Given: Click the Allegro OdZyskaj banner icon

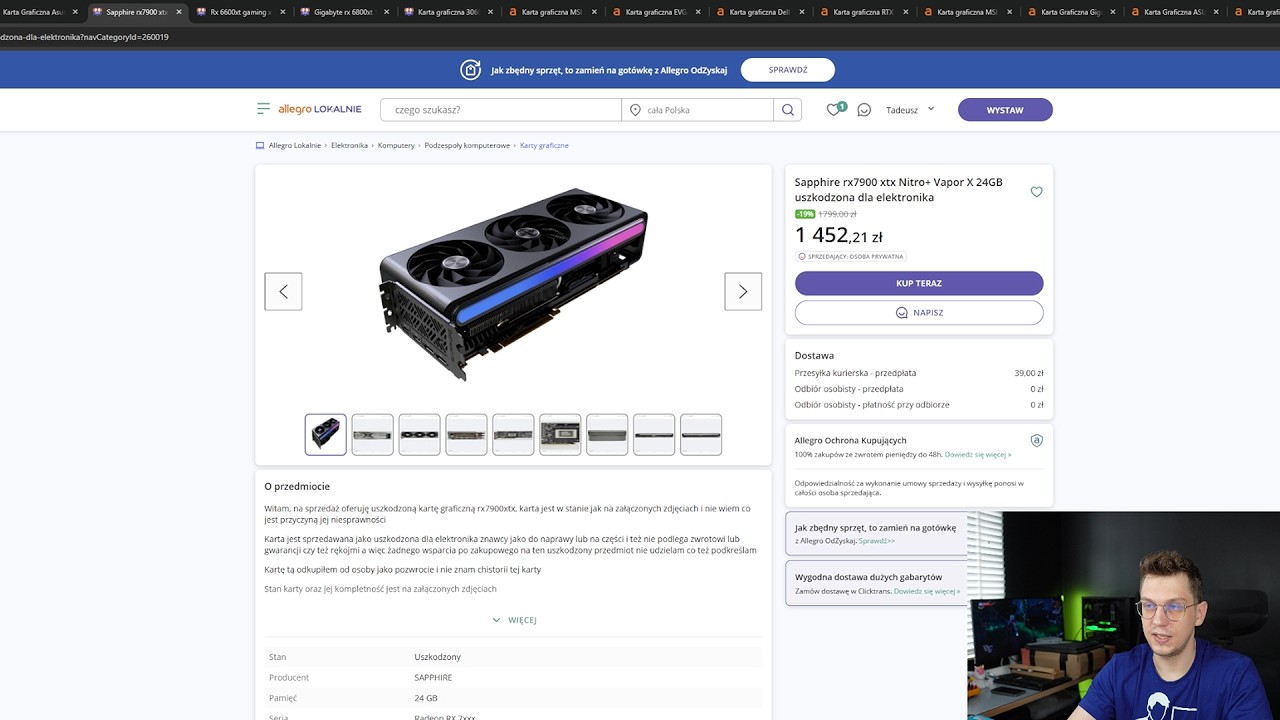Looking at the screenshot, I should 470,70.
